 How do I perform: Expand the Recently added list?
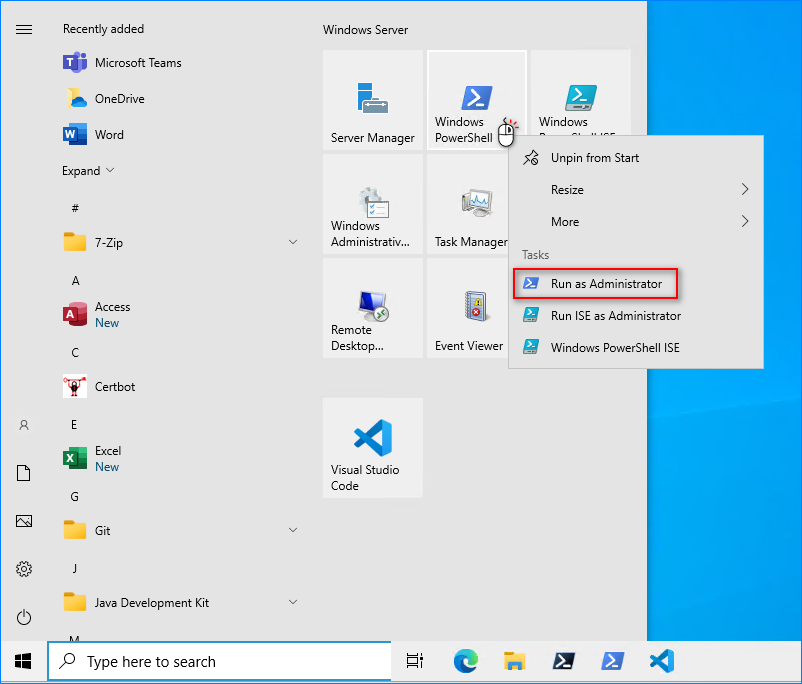click(88, 170)
